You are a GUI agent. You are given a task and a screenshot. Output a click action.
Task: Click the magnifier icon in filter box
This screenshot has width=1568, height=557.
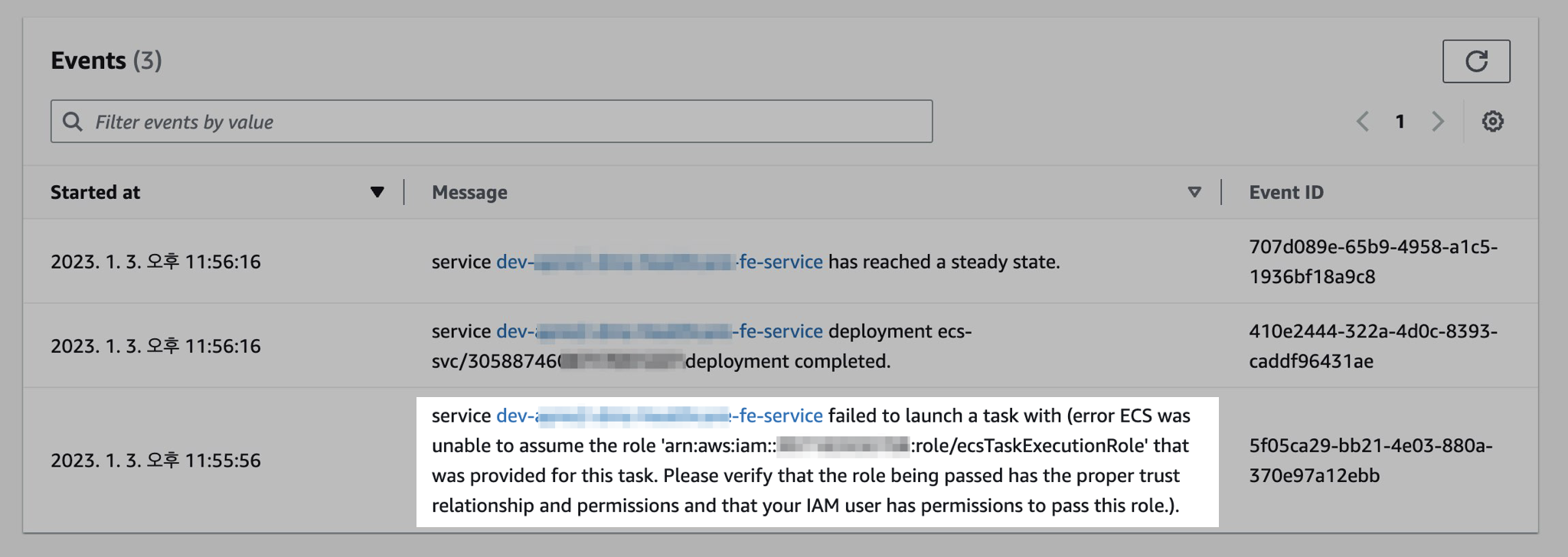(73, 122)
